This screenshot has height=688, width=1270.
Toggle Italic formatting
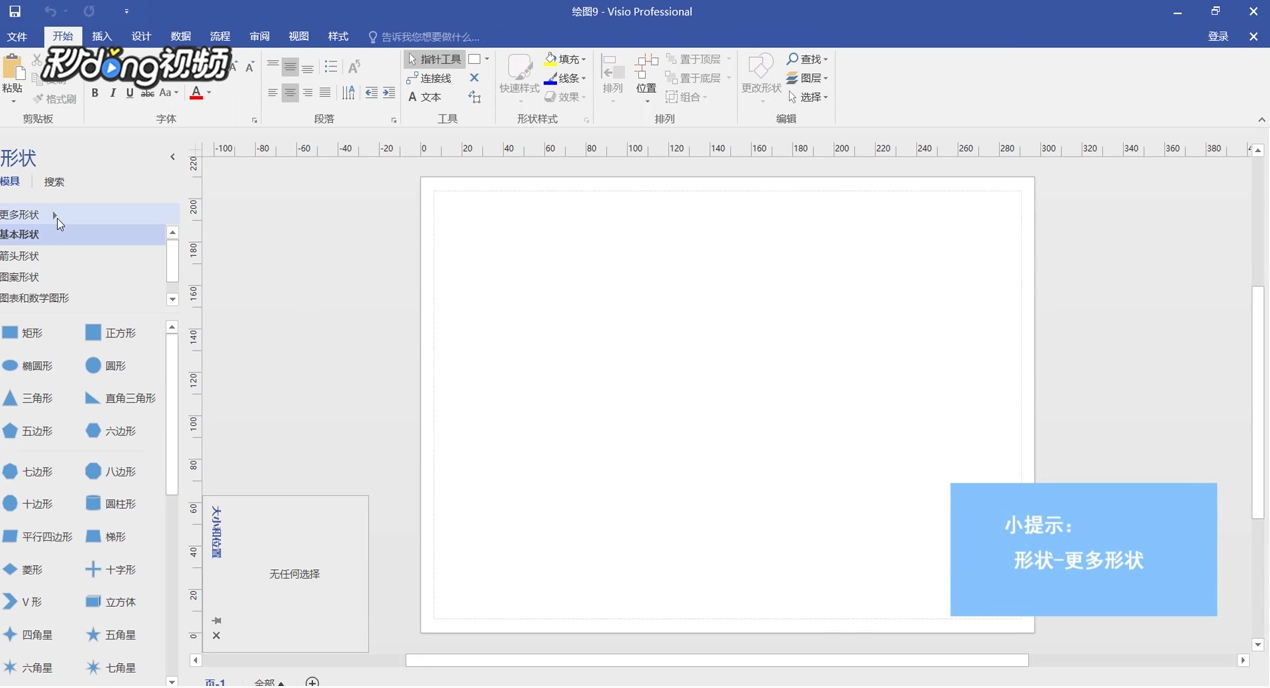tap(112, 93)
